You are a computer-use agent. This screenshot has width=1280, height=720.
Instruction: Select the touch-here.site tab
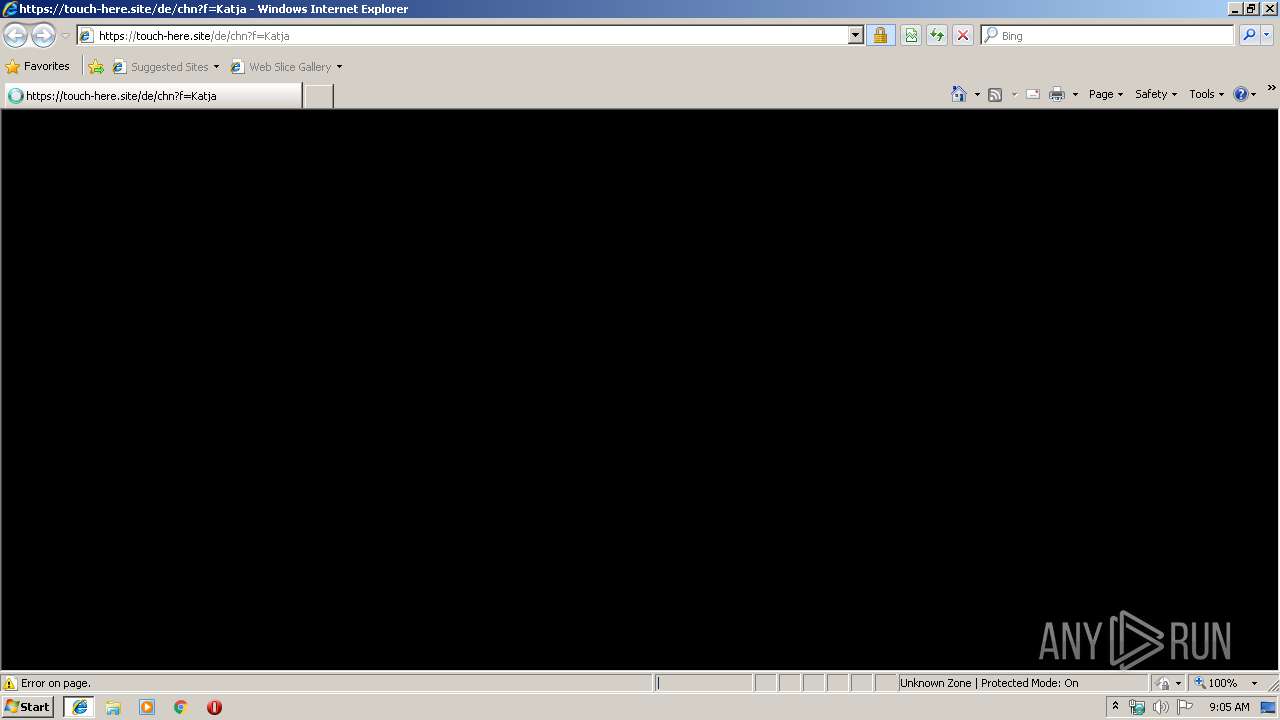(x=152, y=95)
